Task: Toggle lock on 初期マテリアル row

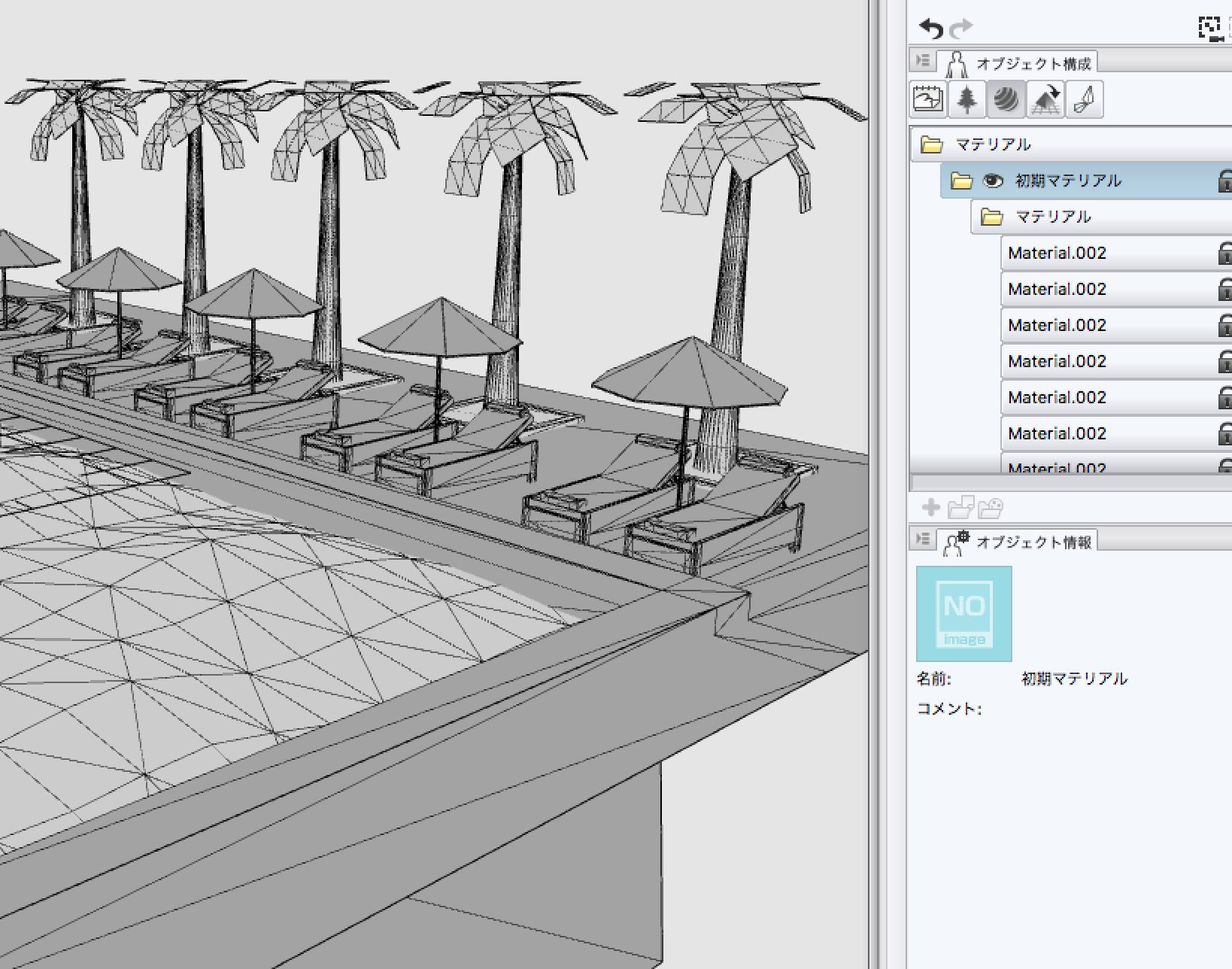Action: (x=1225, y=181)
